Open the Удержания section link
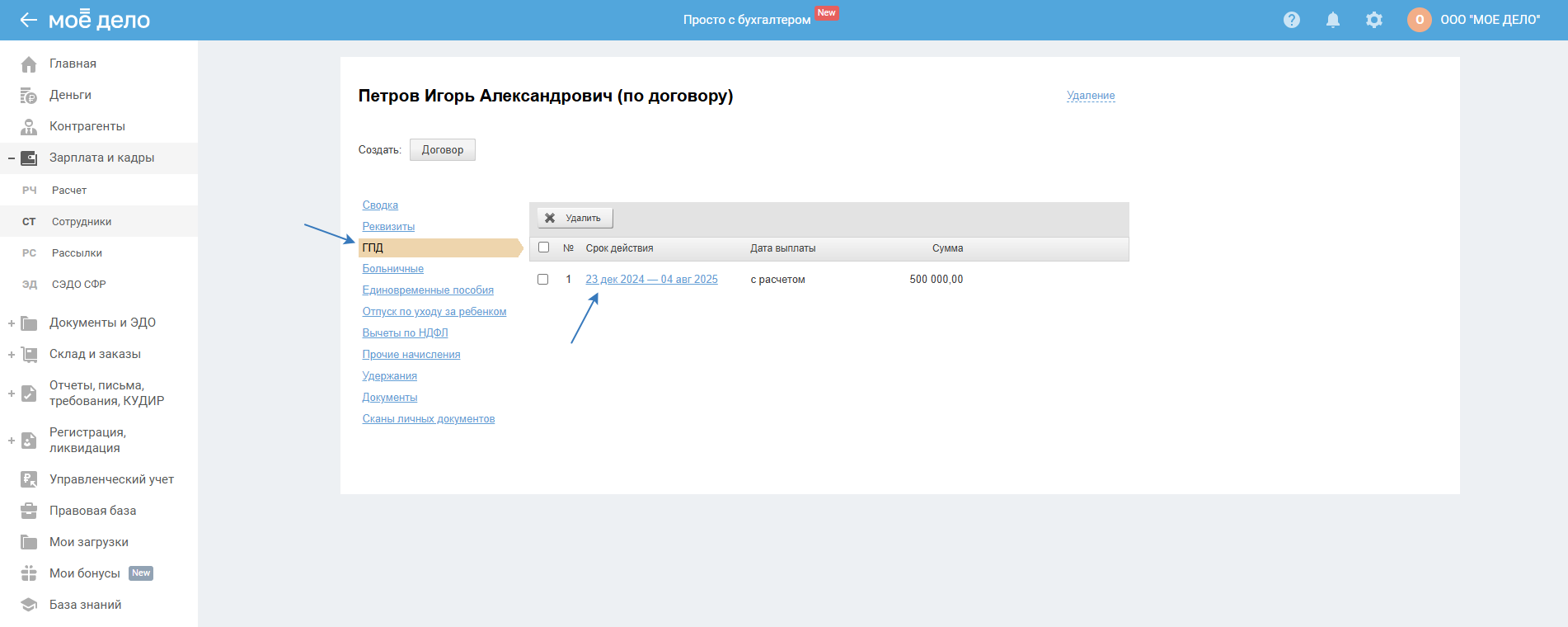The height and width of the screenshot is (627, 1568). coord(389,376)
